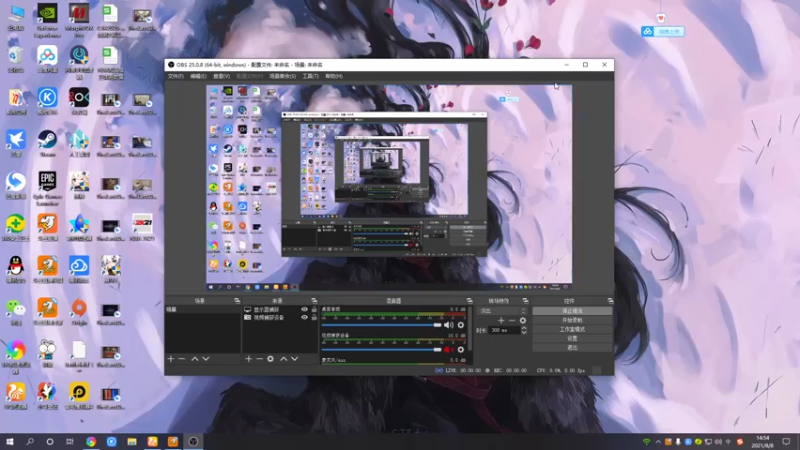
Task: Click the taskbar clock showing 14:54
Action: [x=762, y=442]
